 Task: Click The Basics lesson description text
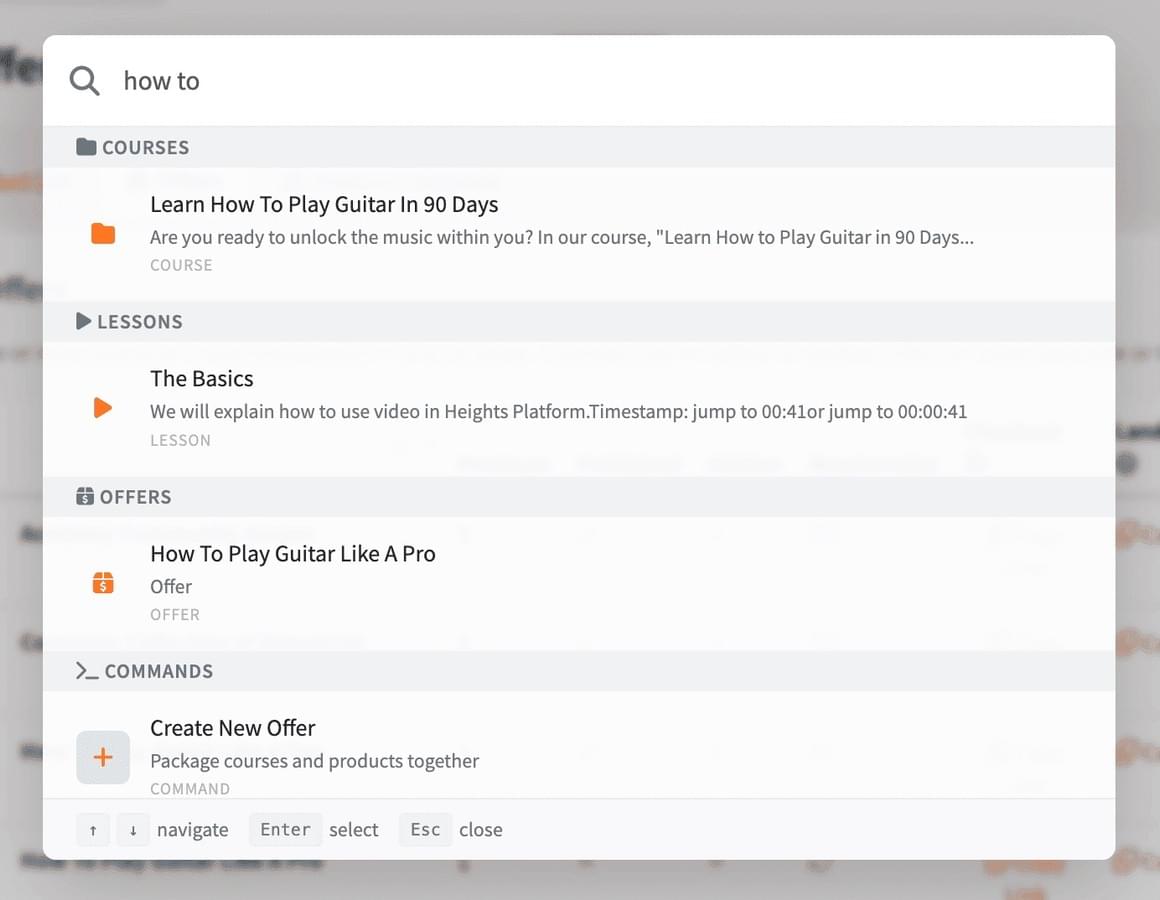click(558, 411)
